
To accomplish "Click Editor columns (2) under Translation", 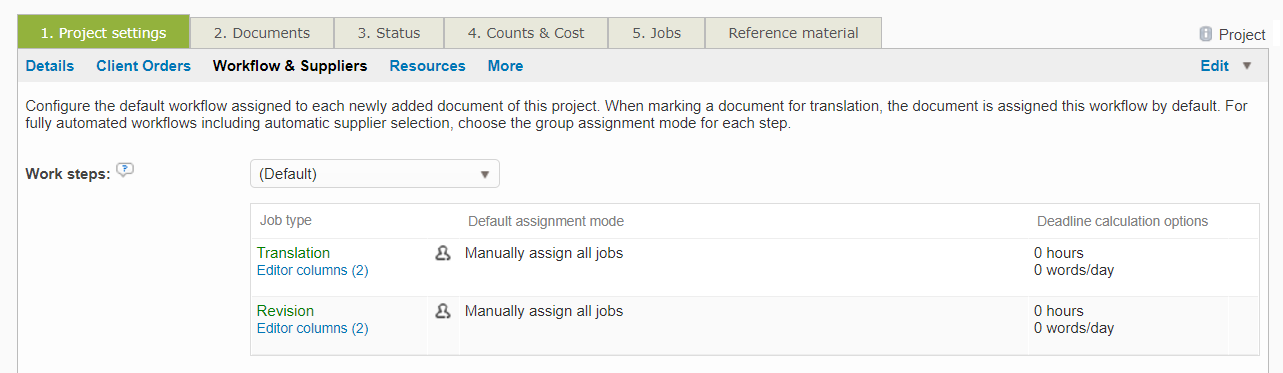I will (x=312, y=270).
